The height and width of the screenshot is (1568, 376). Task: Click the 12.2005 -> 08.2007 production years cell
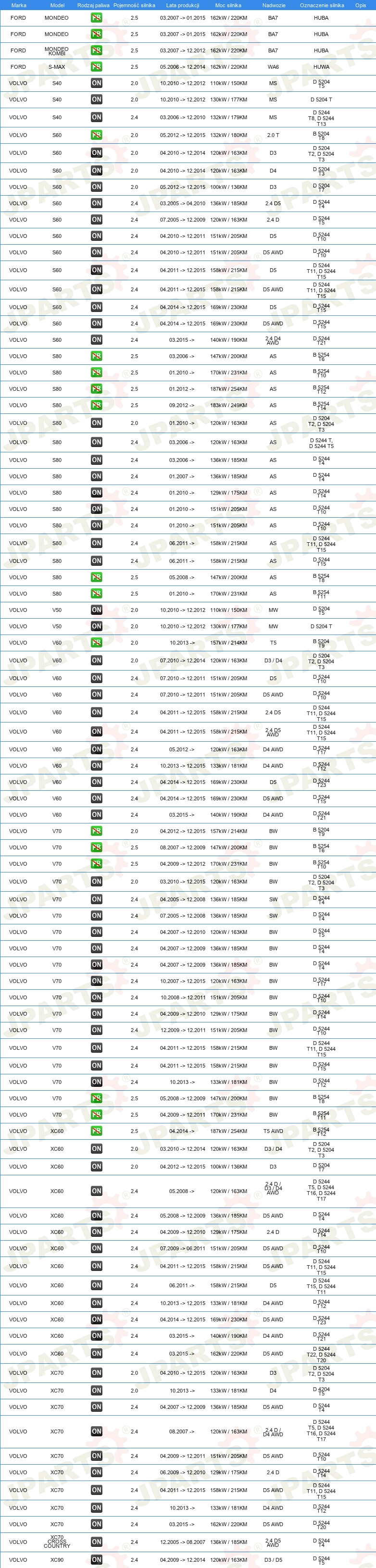pos(183,1543)
